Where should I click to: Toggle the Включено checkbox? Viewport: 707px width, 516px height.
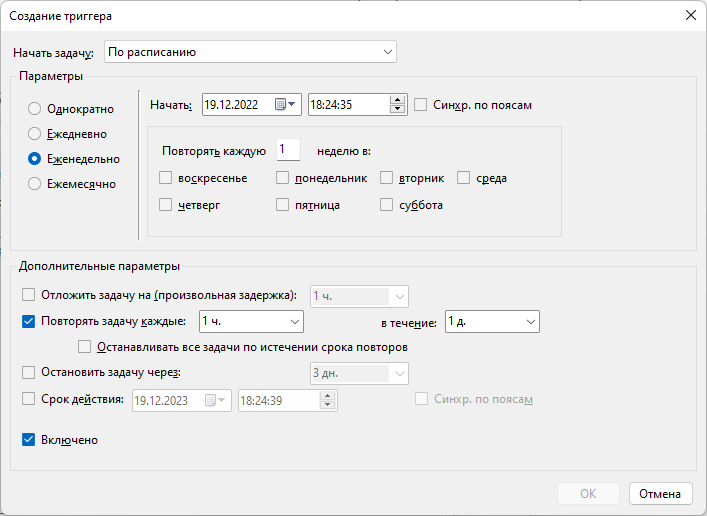point(28,440)
